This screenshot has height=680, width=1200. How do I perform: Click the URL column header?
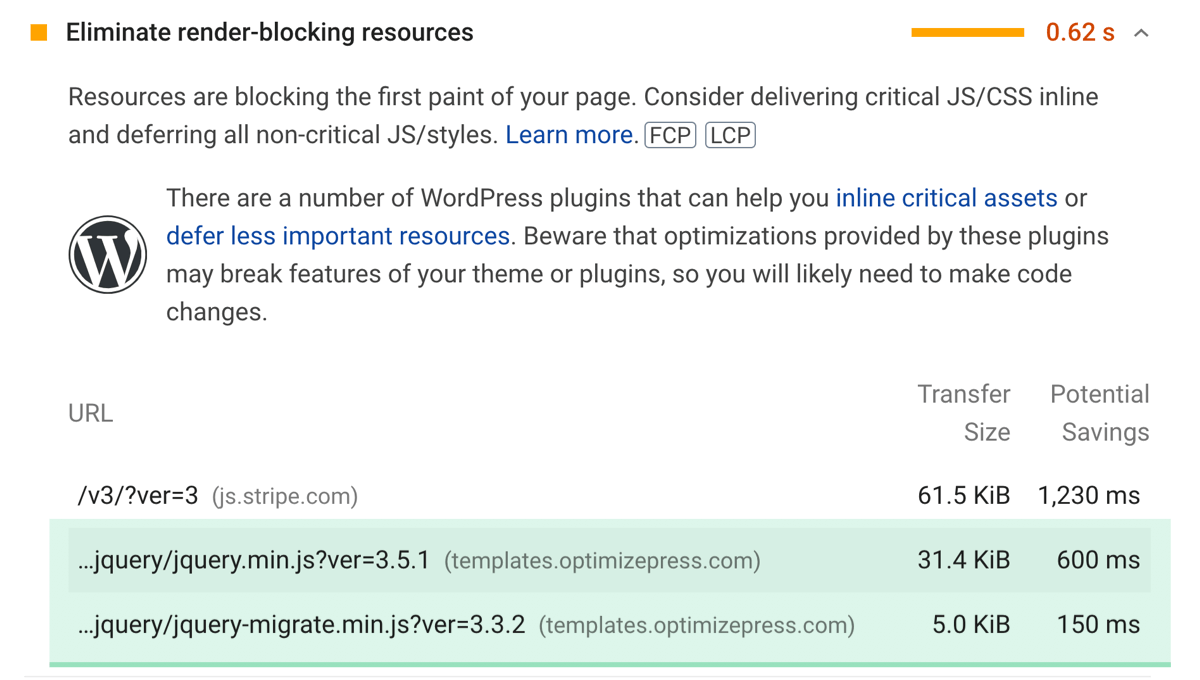pyautogui.click(x=90, y=413)
